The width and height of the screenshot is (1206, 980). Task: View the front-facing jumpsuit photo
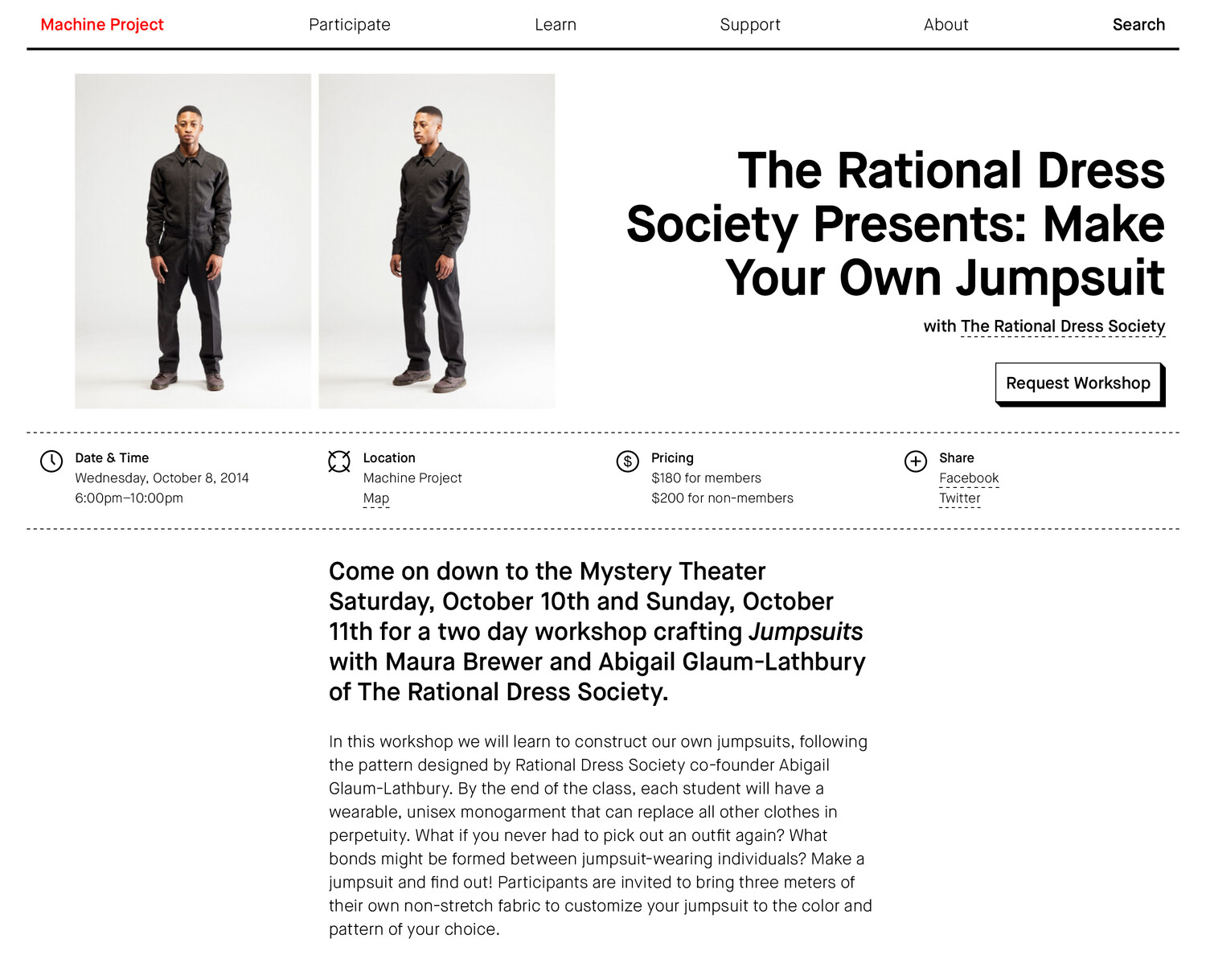193,241
